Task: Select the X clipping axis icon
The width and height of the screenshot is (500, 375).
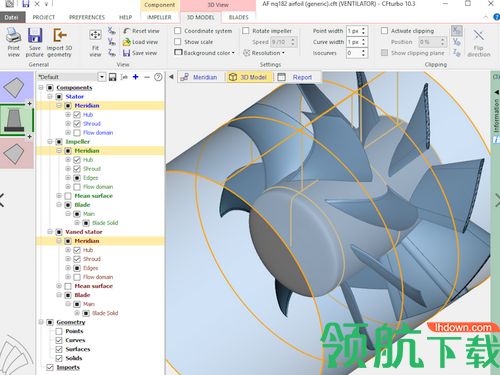Action: (457, 31)
